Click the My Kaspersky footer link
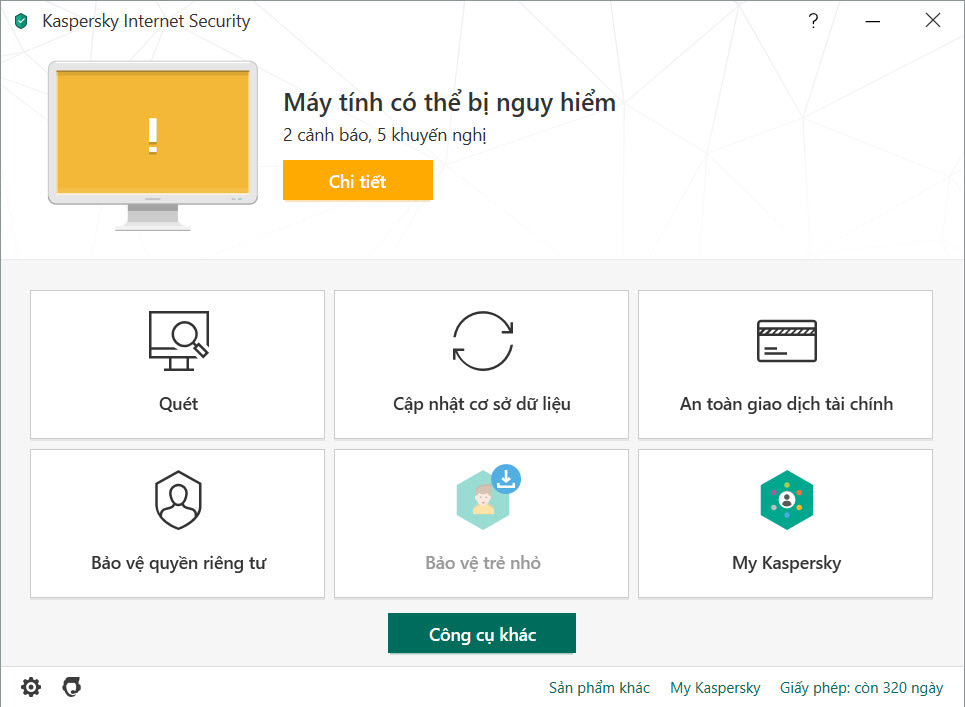965x707 pixels. (x=715, y=687)
